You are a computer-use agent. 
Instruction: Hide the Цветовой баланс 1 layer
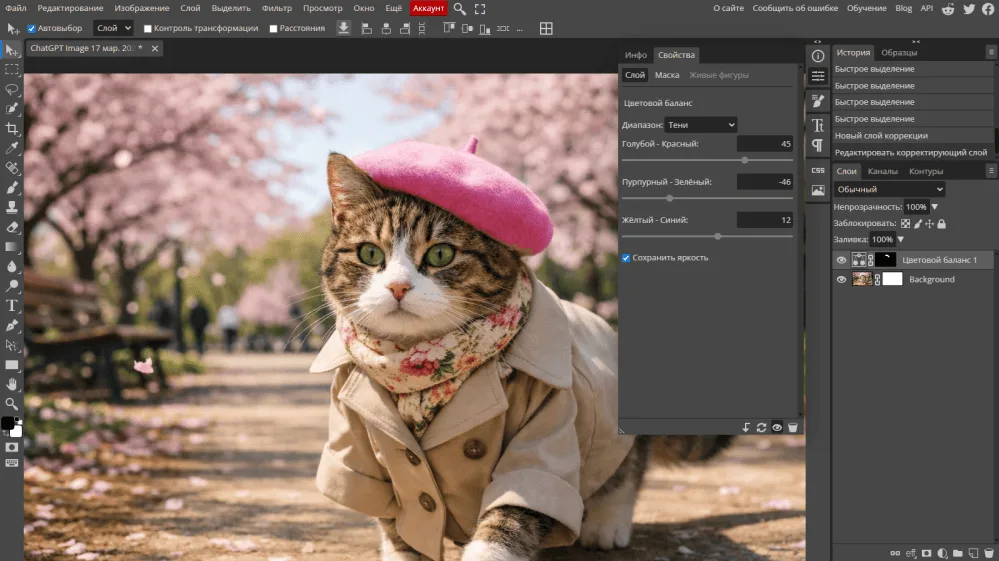[841, 260]
